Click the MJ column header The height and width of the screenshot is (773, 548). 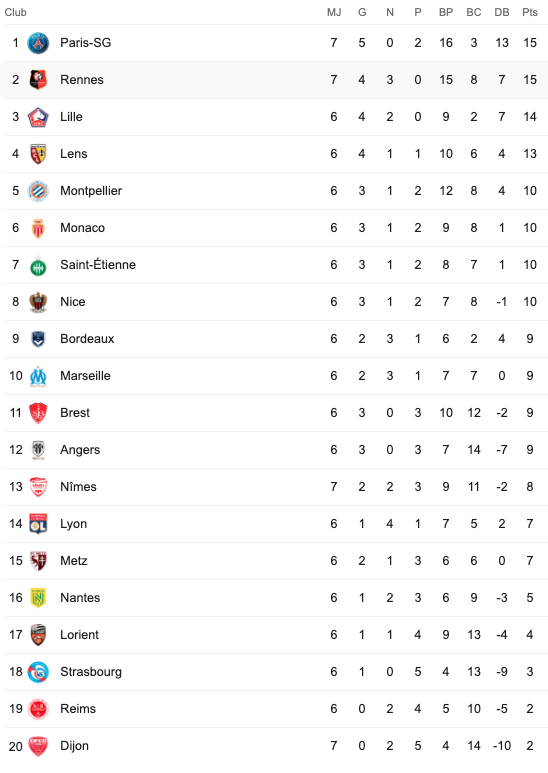tap(334, 12)
